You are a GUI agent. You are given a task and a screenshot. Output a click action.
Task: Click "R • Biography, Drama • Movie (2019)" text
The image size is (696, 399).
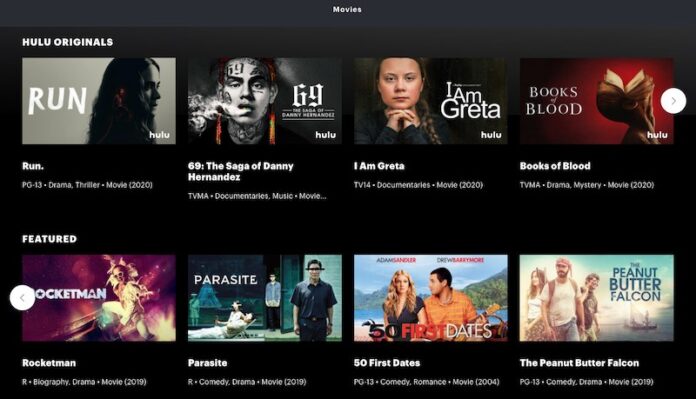tap(84, 382)
